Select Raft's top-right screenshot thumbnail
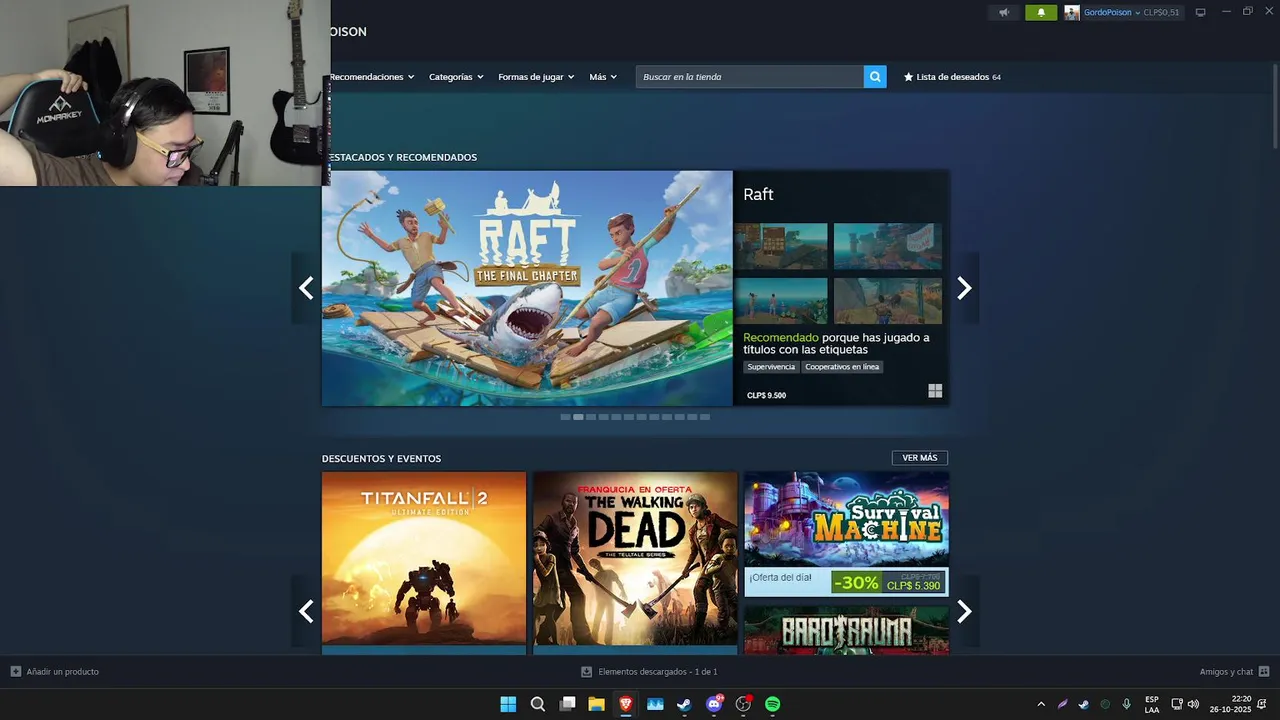Viewport: 1280px width, 720px height. (x=888, y=246)
